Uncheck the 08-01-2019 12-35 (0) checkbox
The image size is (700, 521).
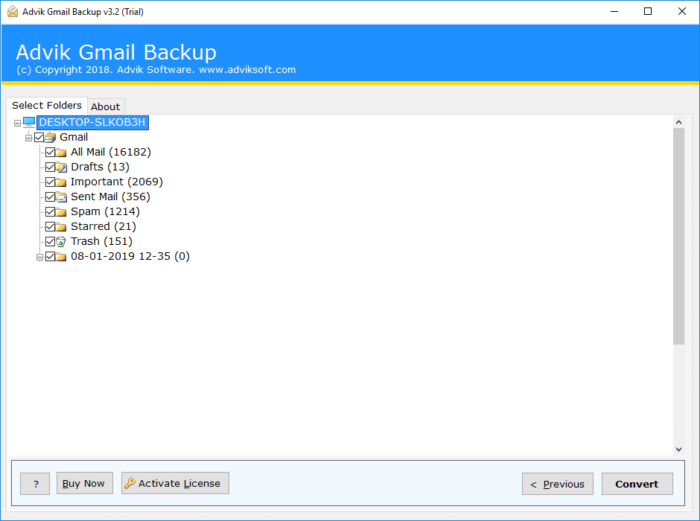[50, 257]
